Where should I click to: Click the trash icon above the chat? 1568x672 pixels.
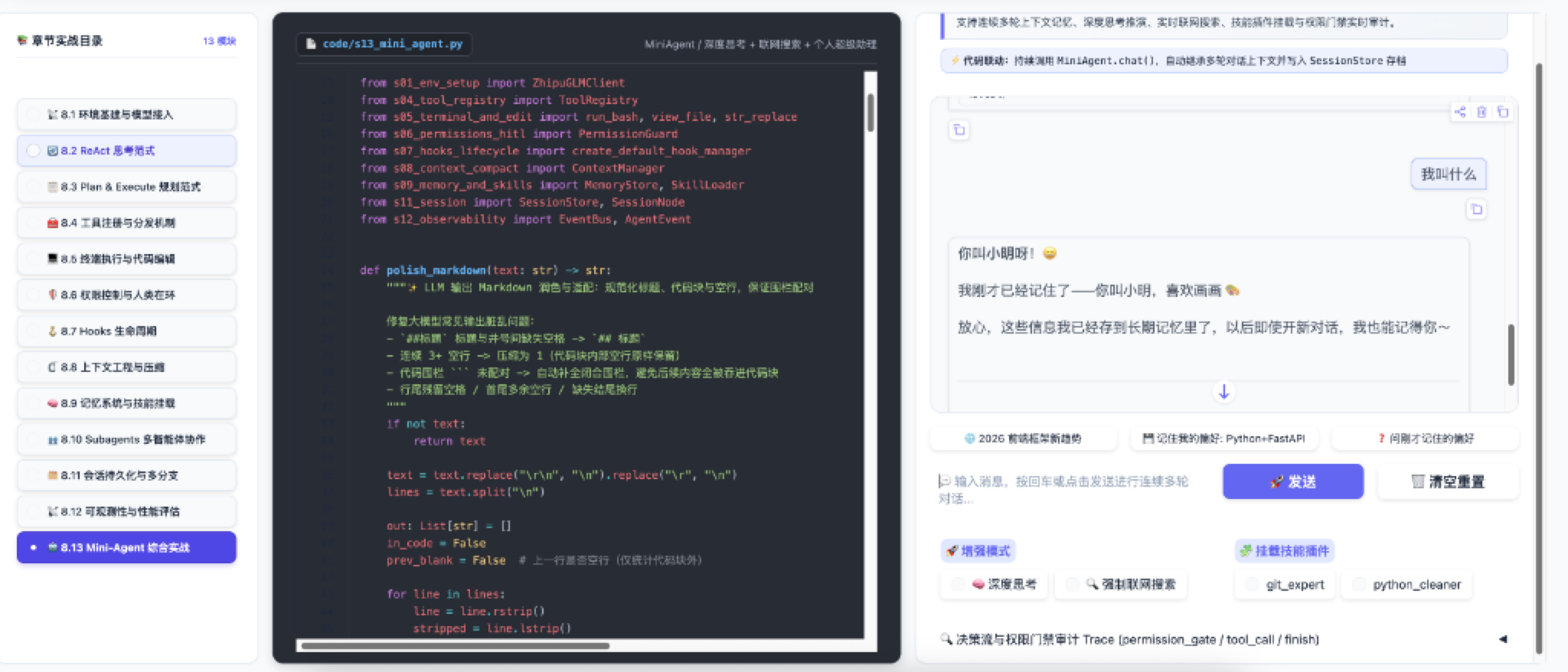[x=1481, y=112]
